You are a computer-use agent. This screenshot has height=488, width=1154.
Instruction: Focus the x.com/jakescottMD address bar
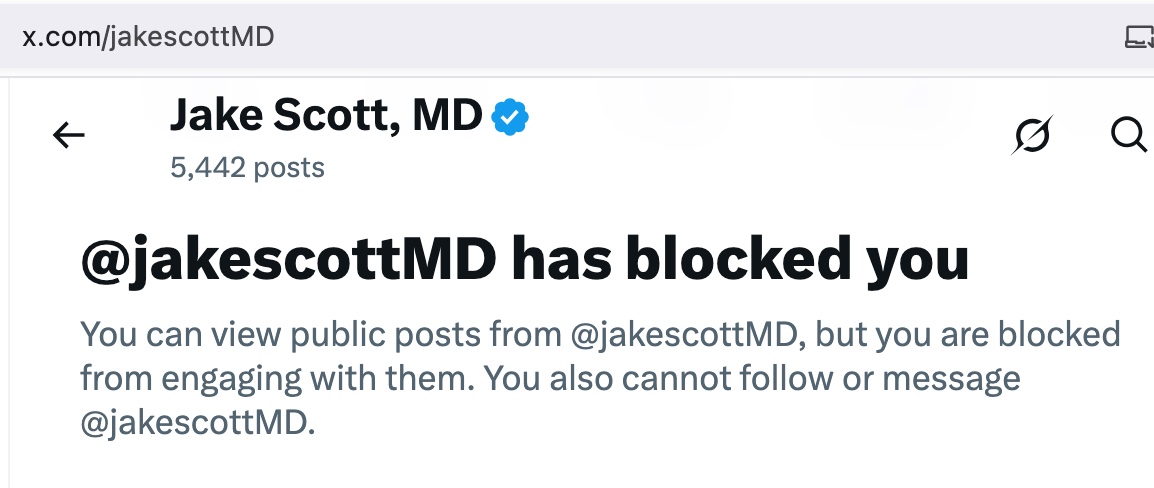(400, 38)
